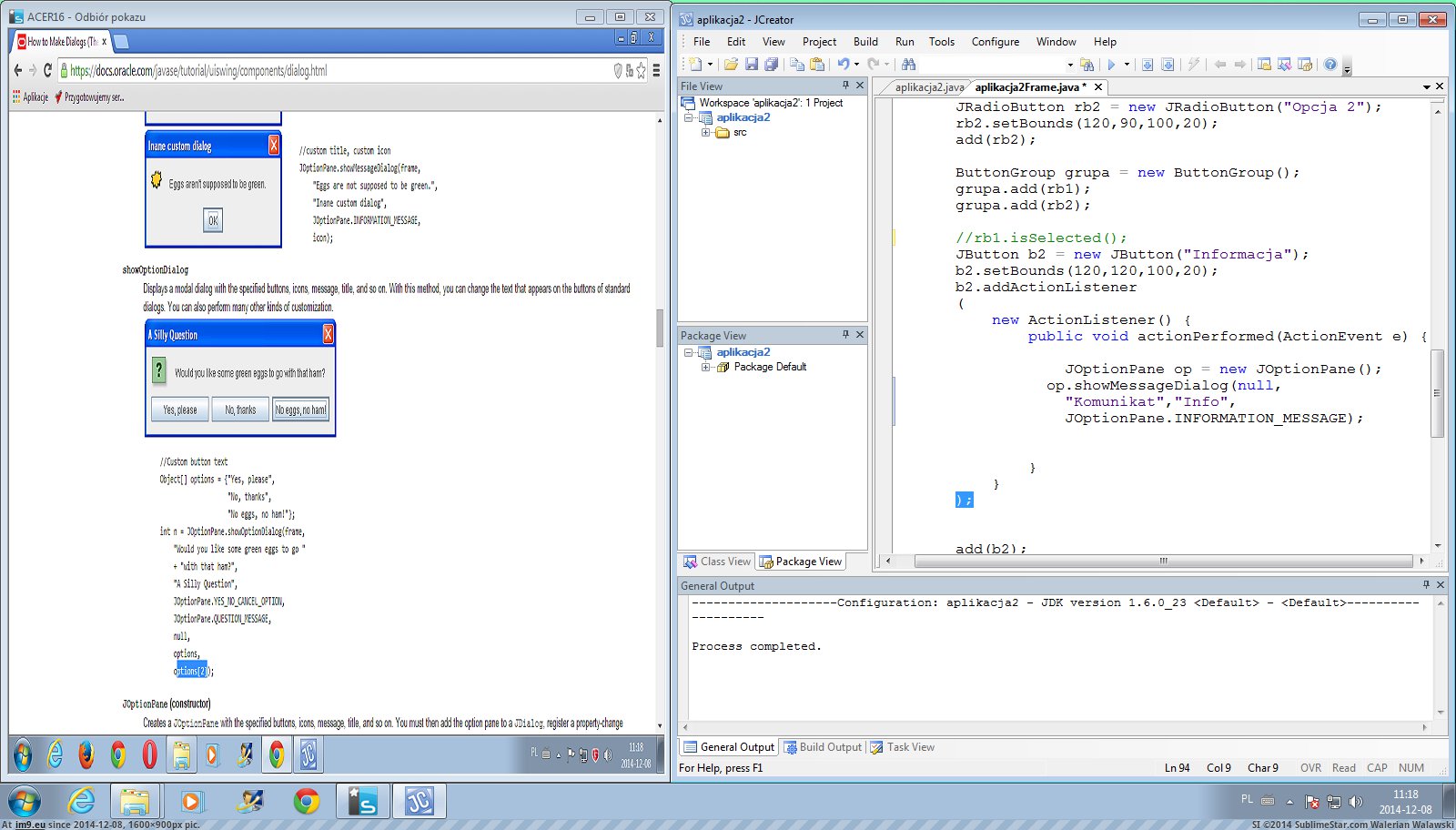Click the JCreator icon on the main taskbar

(419, 802)
